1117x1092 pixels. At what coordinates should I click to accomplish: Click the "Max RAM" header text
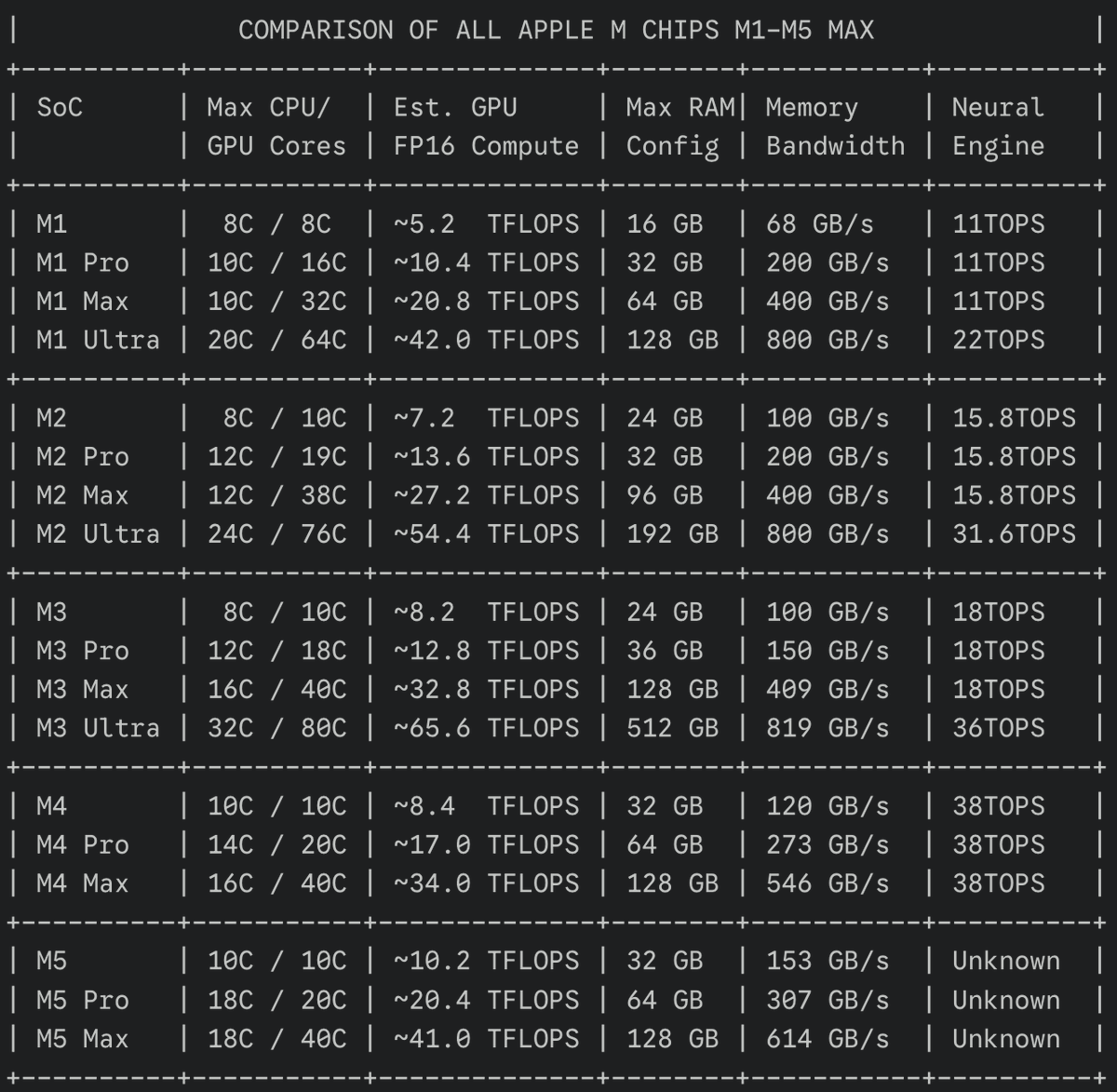tap(680, 107)
